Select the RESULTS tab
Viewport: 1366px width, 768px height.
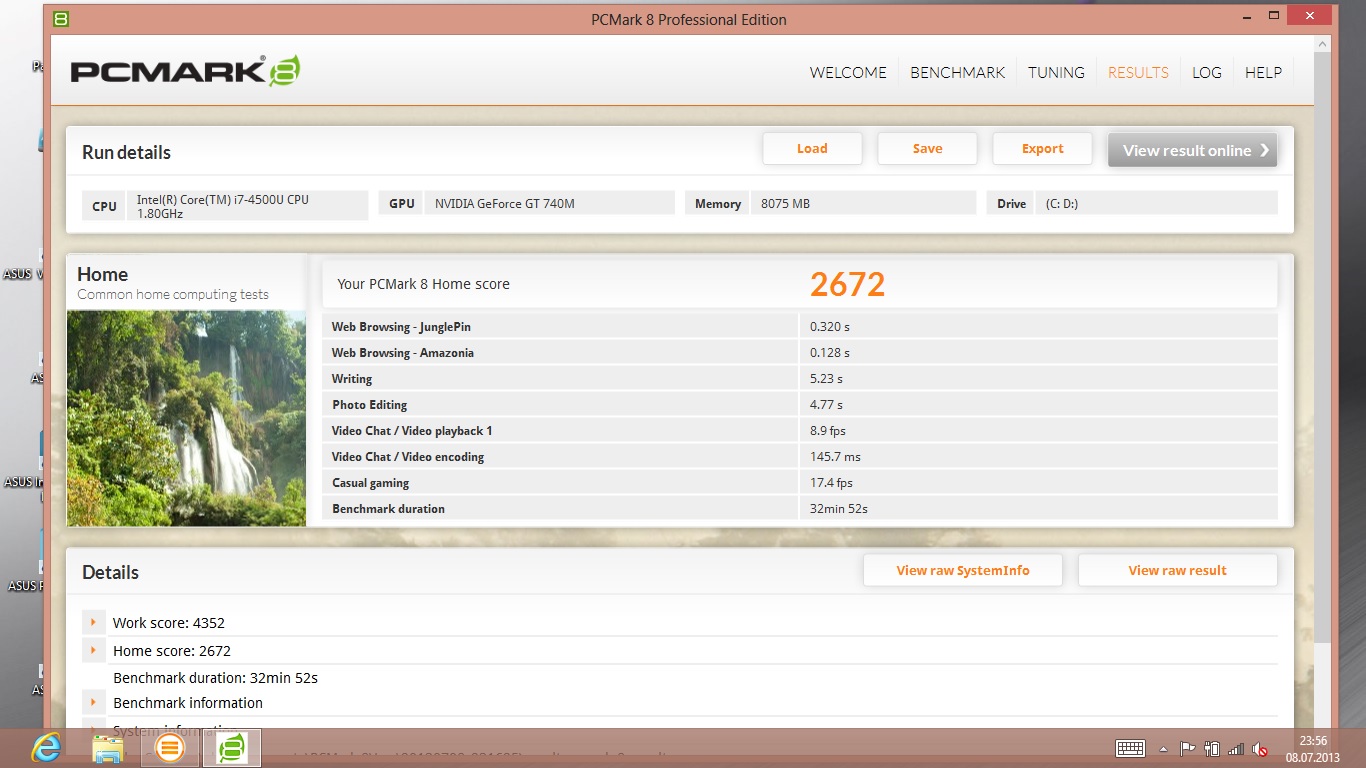[x=1138, y=72]
